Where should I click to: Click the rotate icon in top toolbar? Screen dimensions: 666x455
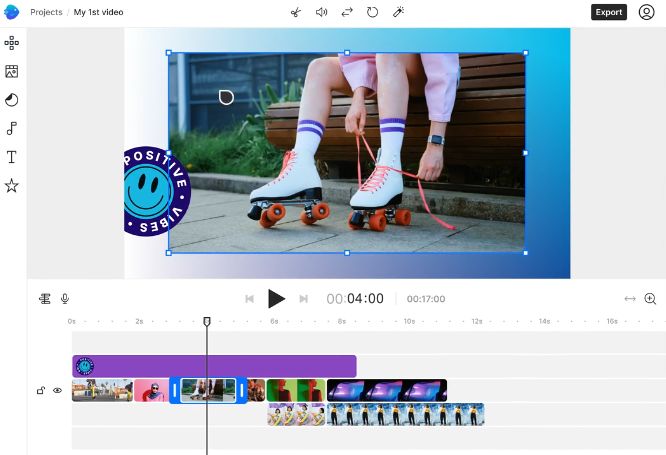coord(373,12)
